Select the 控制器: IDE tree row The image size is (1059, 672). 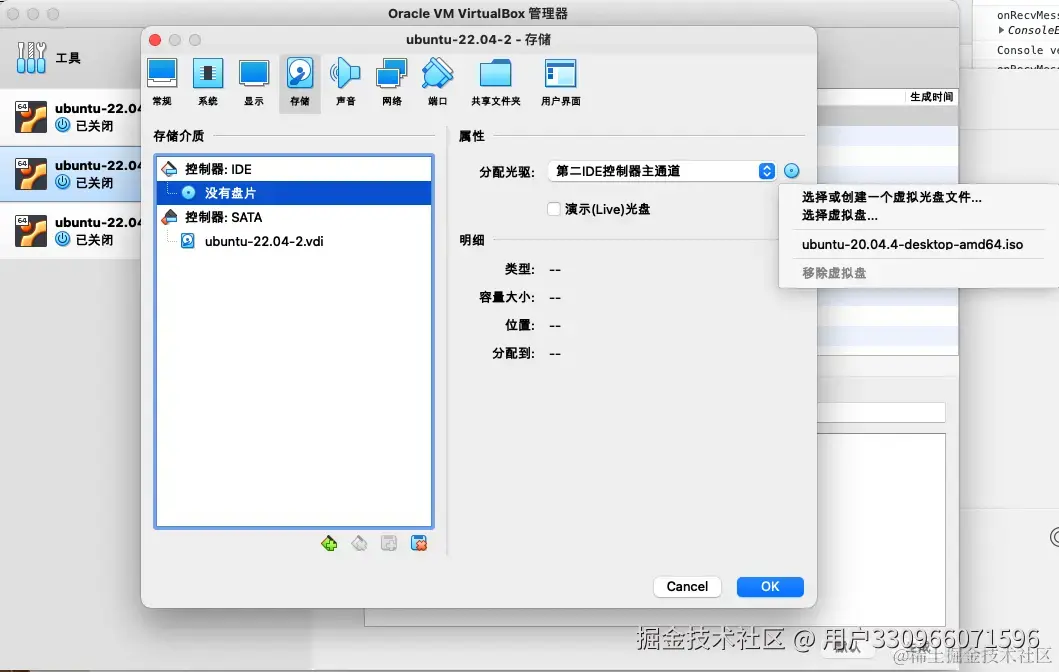coord(294,169)
